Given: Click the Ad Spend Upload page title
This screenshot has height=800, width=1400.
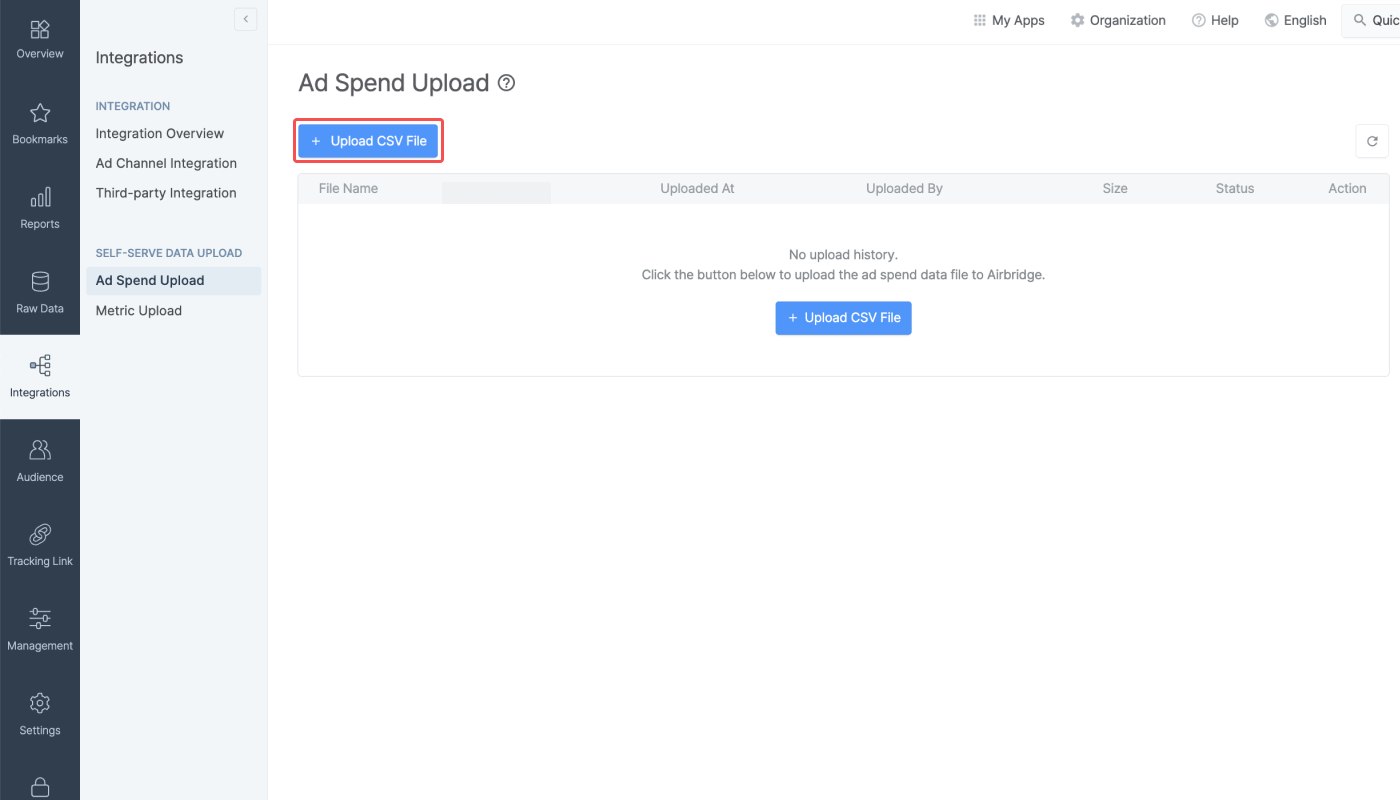Looking at the screenshot, I should [394, 83].
